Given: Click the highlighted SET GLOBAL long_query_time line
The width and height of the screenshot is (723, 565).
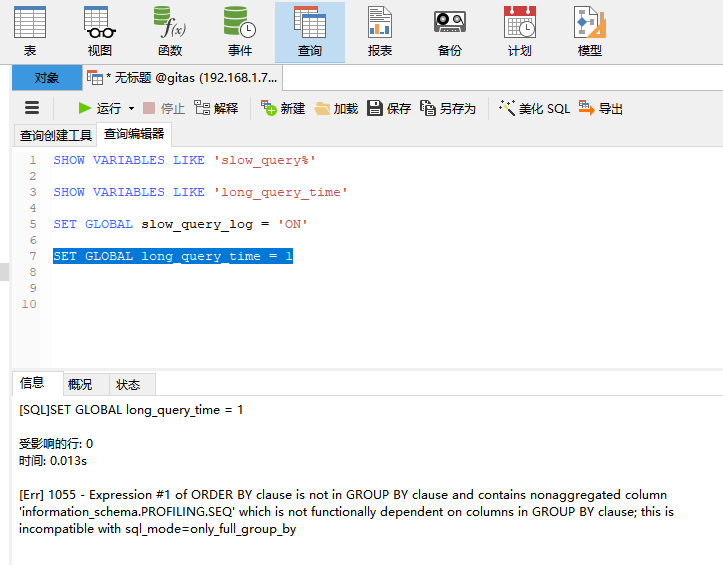Looking at the screenshot, I should click(173, 256).
